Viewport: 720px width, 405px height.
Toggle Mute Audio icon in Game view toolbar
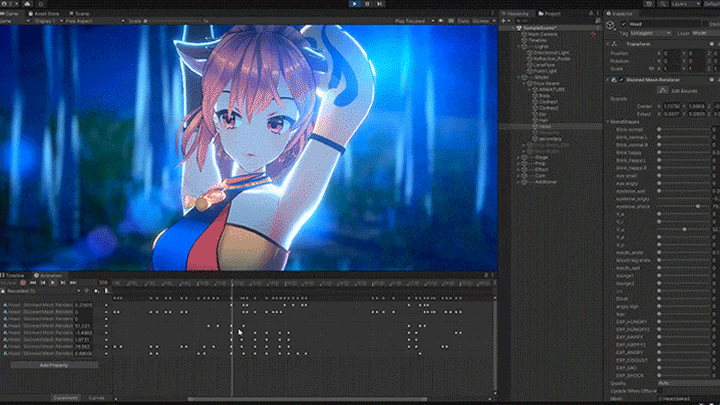tap(441, 21)
